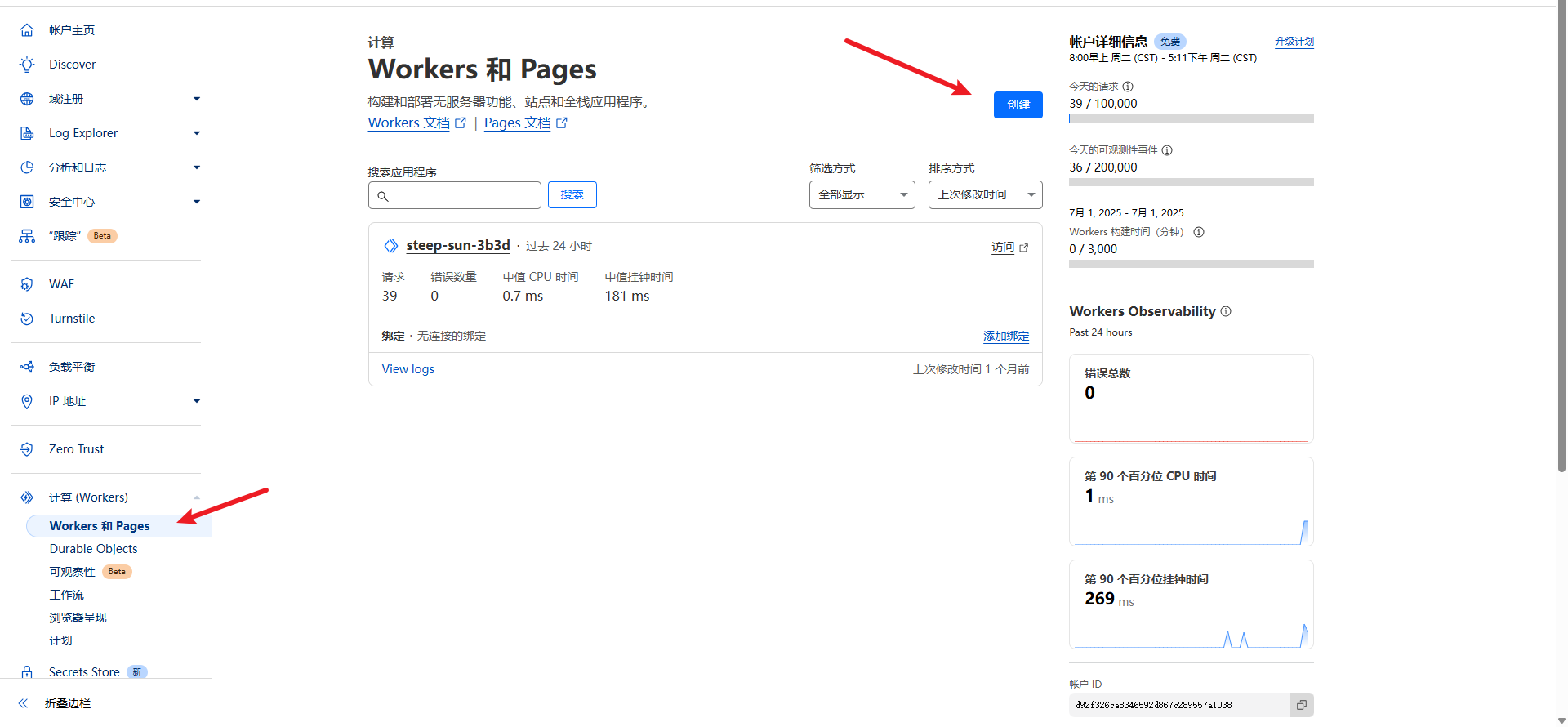Click the collapse sidebar double-arrow icon
This screenshot has width=1568, height=727.
pyautogui.click(x=24, y=703)
